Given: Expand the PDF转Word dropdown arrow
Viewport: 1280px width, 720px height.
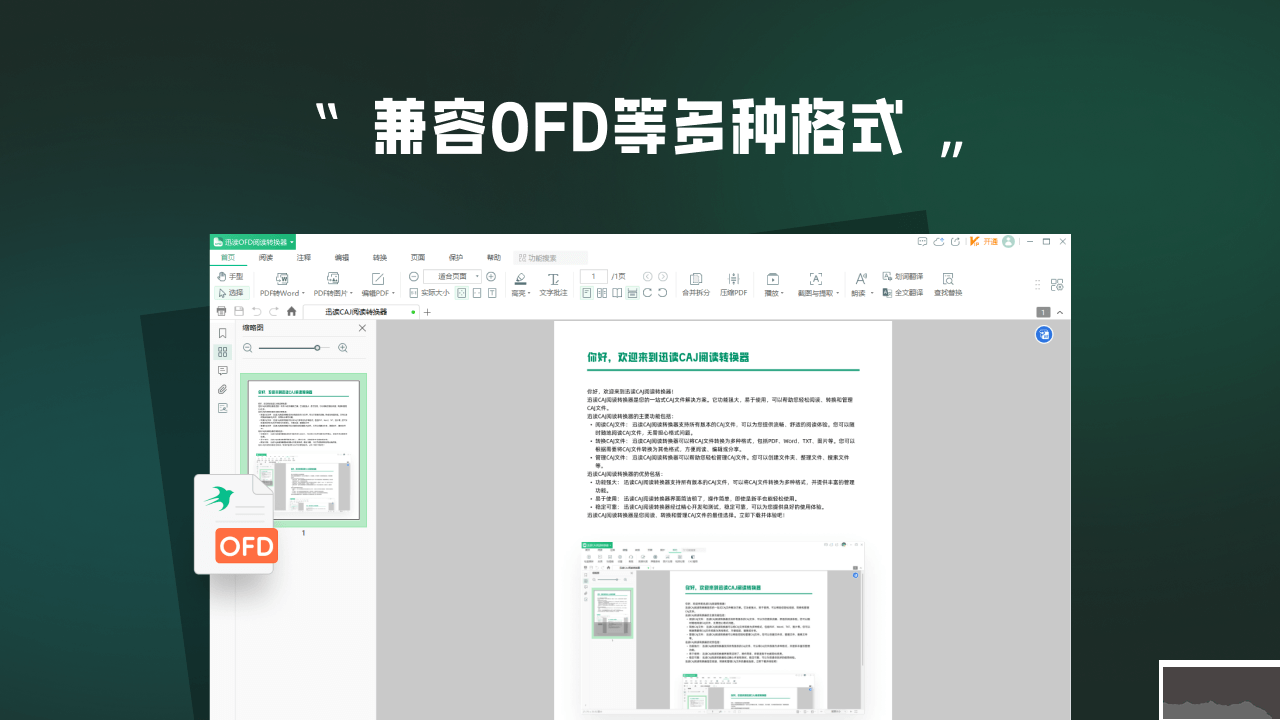Looking at the screenshot, I should 303,294.
